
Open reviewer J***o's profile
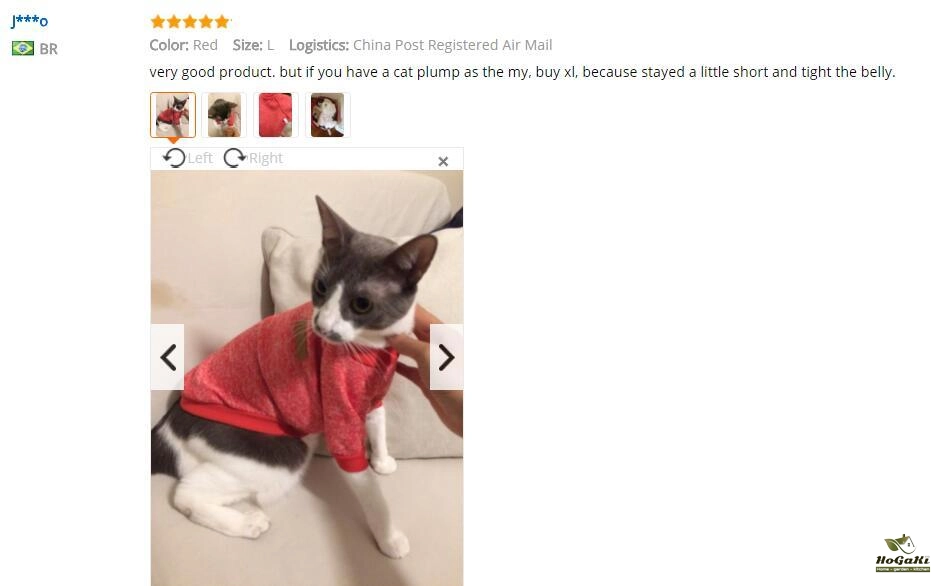click(30, 21)
